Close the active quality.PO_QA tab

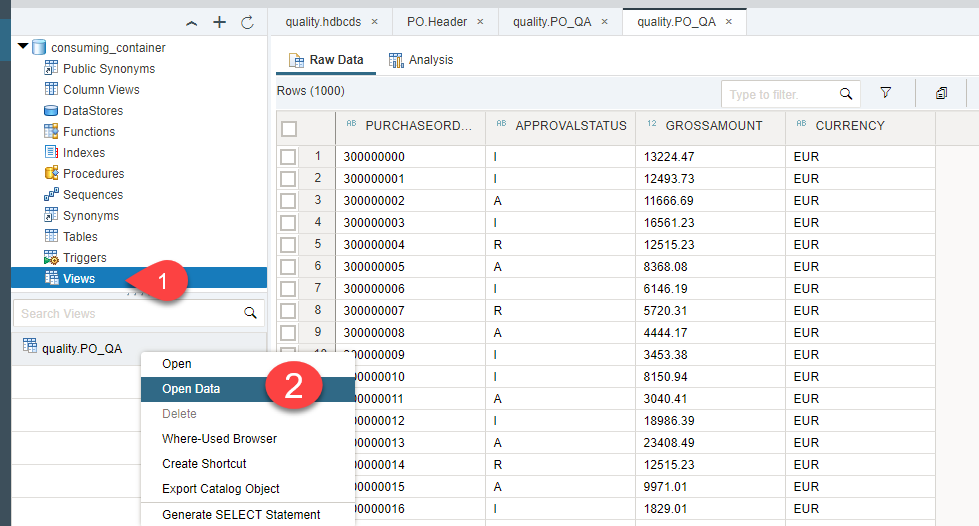click(x=729, y=22)
